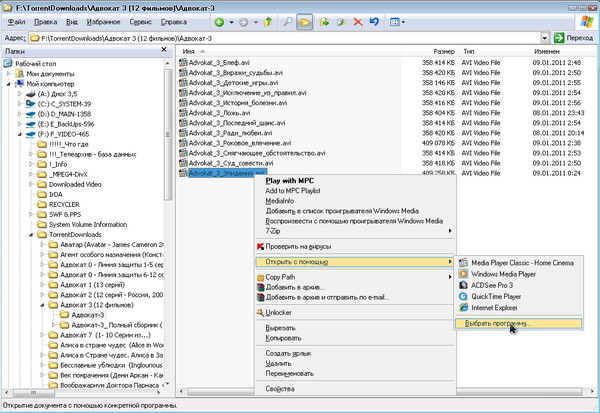Expand the Мои документы tree node
Screen dimensions: 600x413
pos(9,73)
